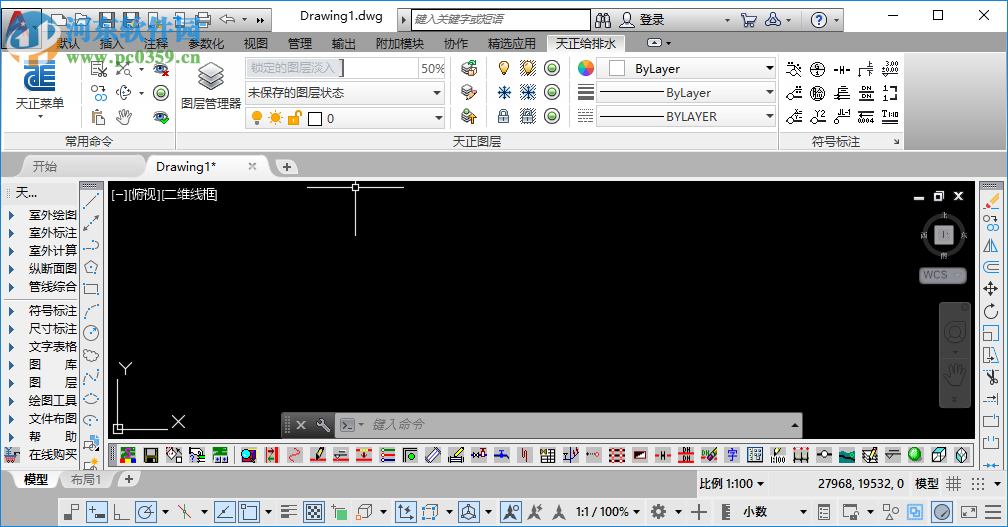
Task: Open the 小数 units dropdown
Action: pyautogui.click(x=773, y=512)
